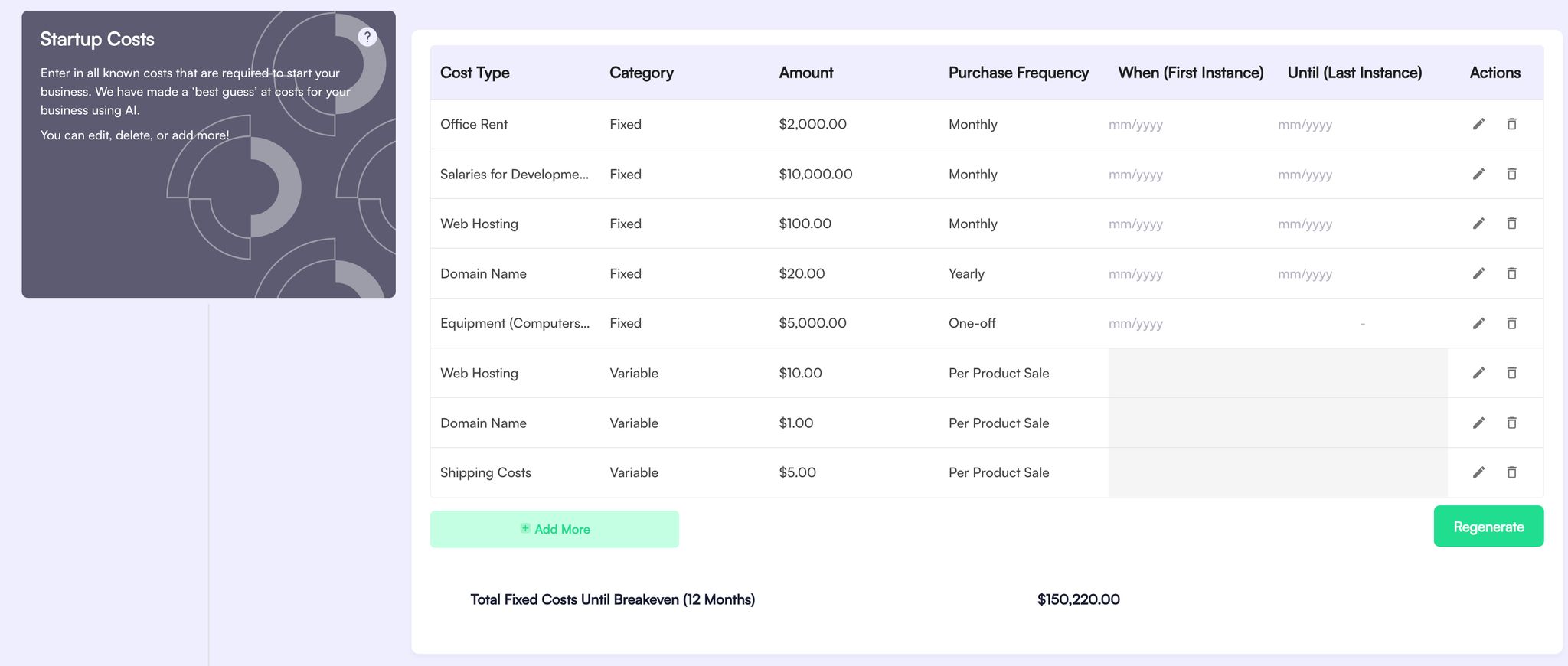Edit the Fixed Domain Name row

click(1478, 273)
